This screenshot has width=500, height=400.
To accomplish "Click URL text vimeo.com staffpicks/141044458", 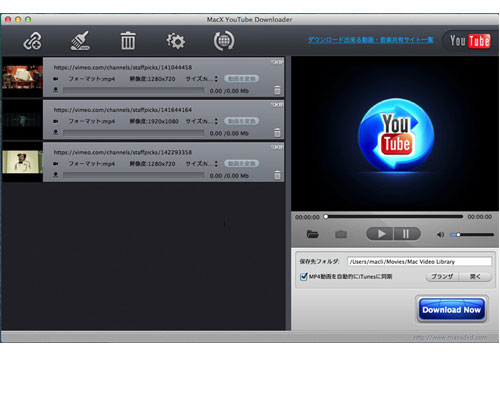I will click(123, 67).
